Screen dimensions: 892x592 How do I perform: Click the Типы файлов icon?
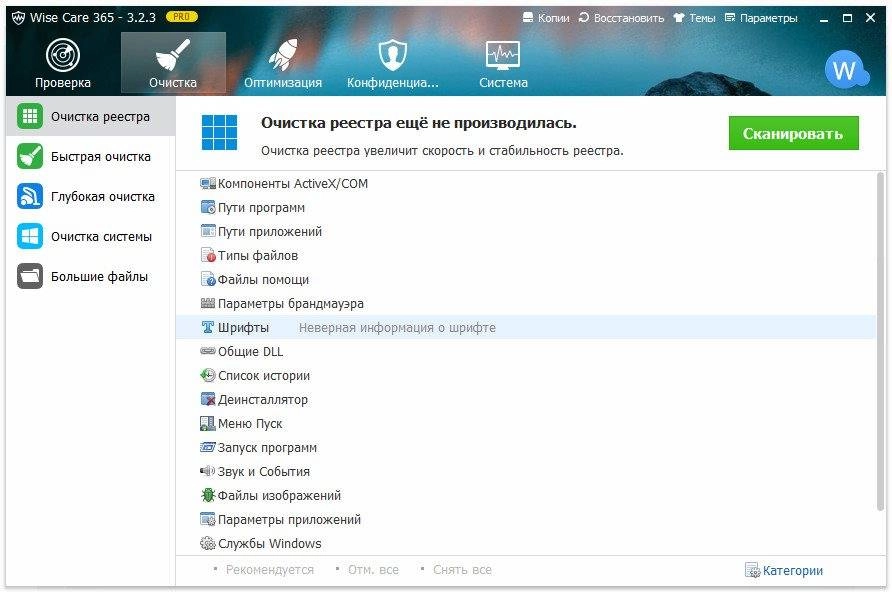click(x=208, y=255)
